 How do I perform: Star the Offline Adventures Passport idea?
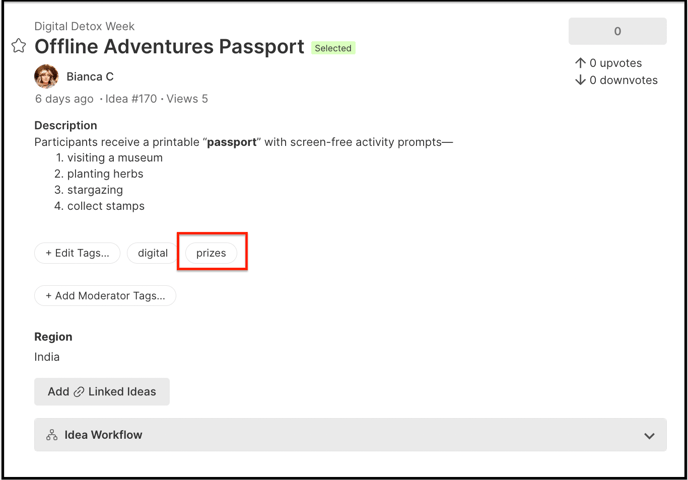19,46
